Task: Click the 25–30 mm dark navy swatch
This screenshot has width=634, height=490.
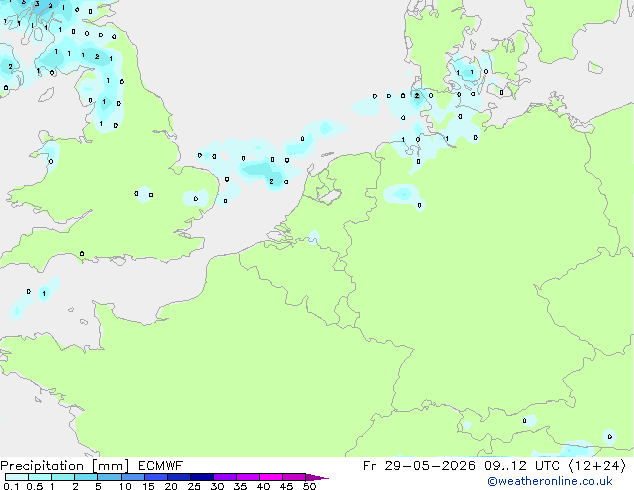Action: (202, 477)
